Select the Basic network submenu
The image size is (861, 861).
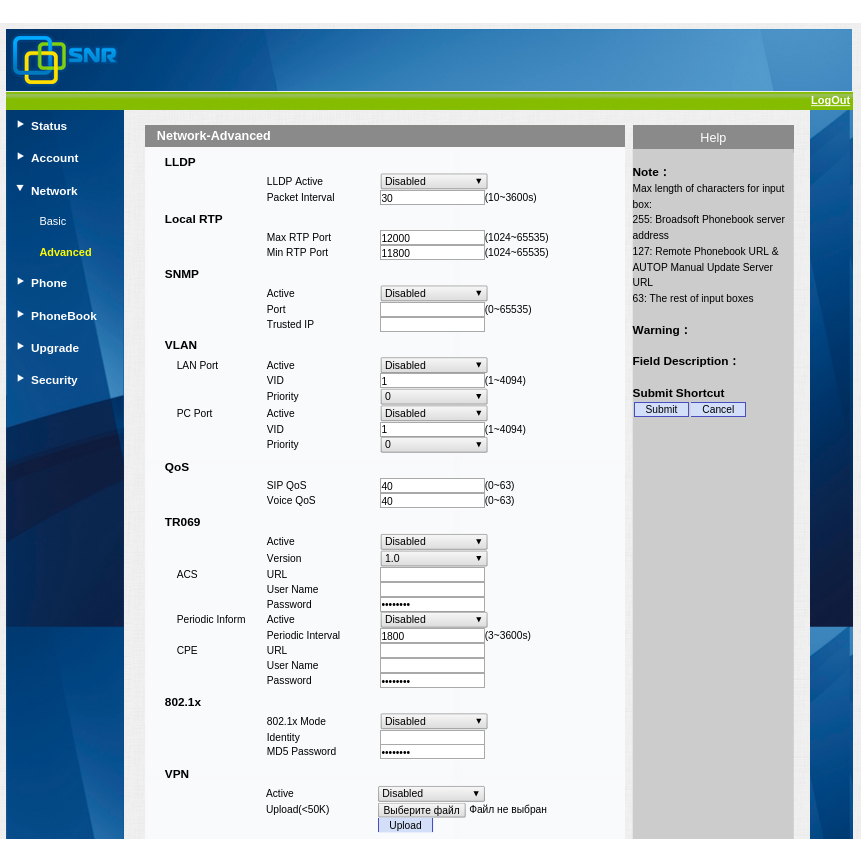[53, 221]
